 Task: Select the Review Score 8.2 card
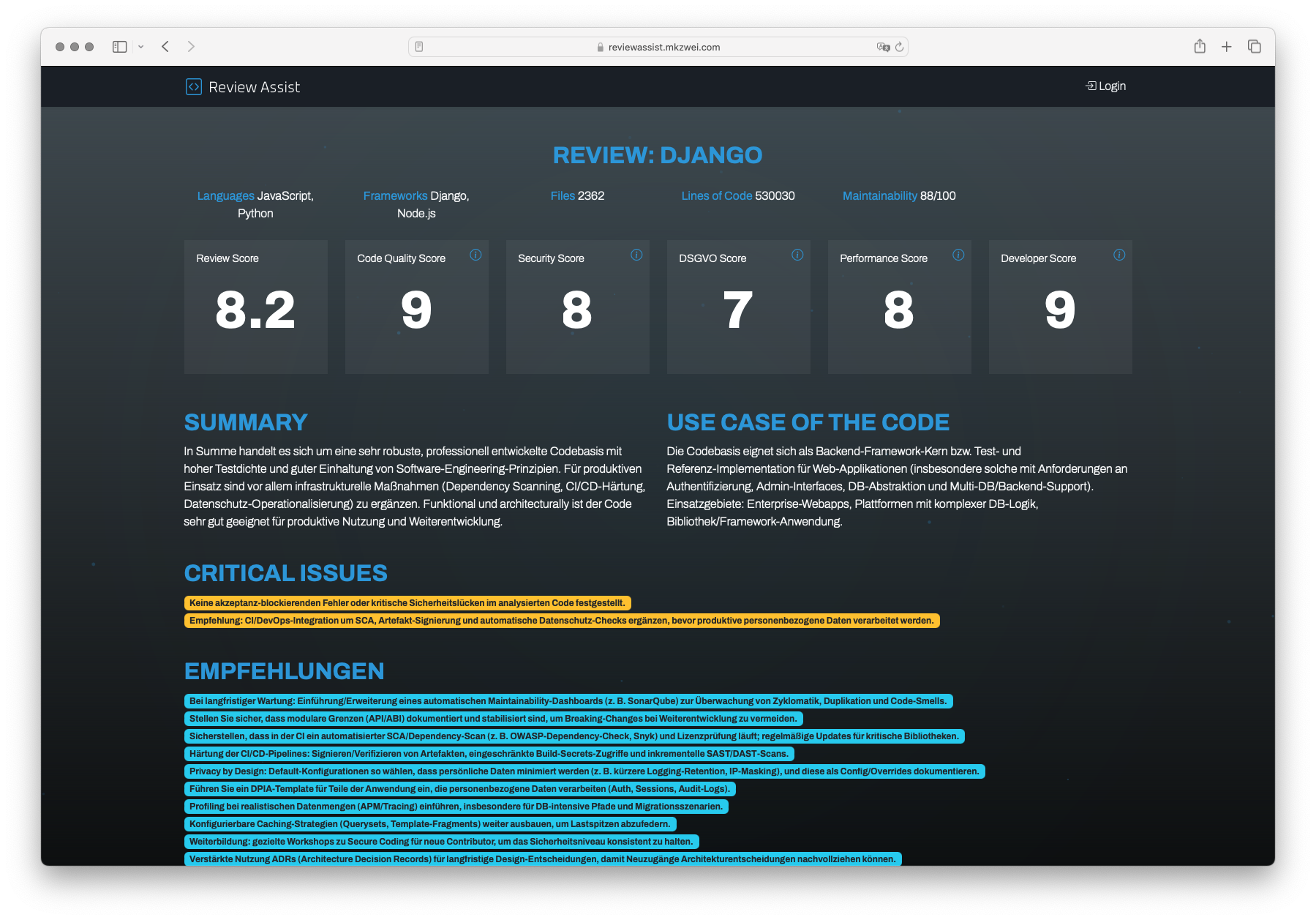pyautogui.click(x=255, y=307)
